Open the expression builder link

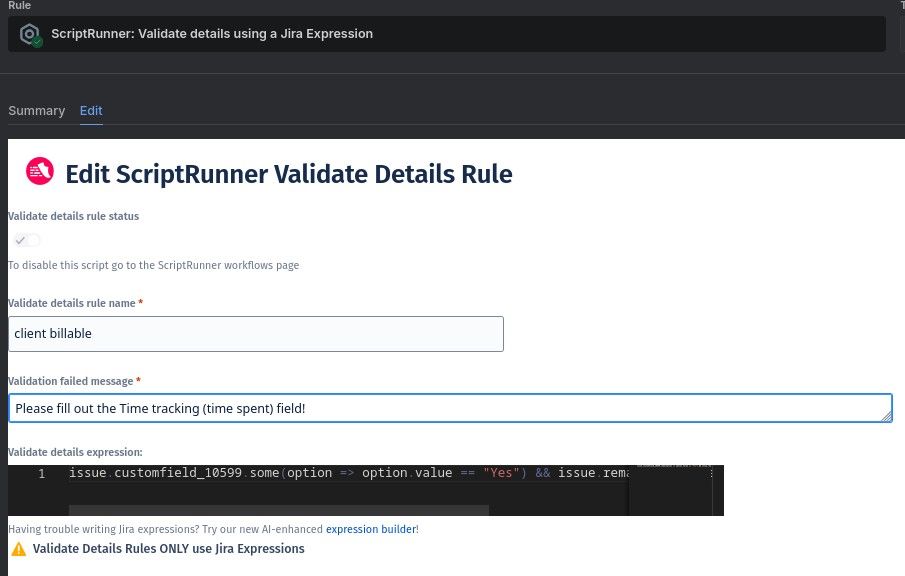[371, 529]
